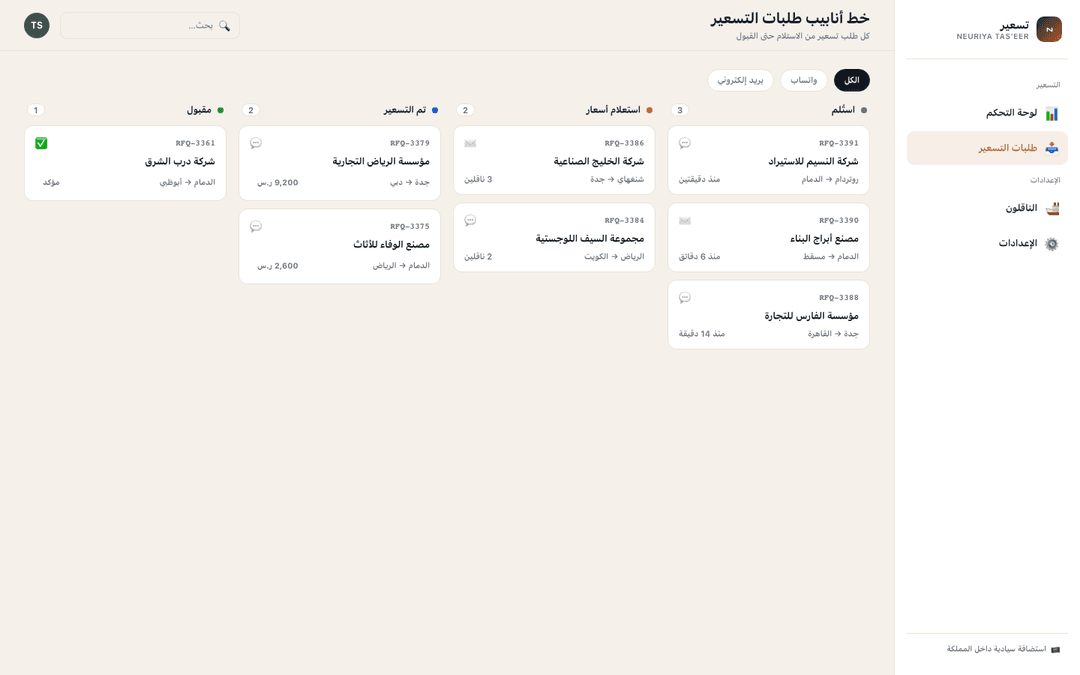Screen dimensions: 1080x675
Task: Click the روتردام → الدمام route text
Action: 830,179
